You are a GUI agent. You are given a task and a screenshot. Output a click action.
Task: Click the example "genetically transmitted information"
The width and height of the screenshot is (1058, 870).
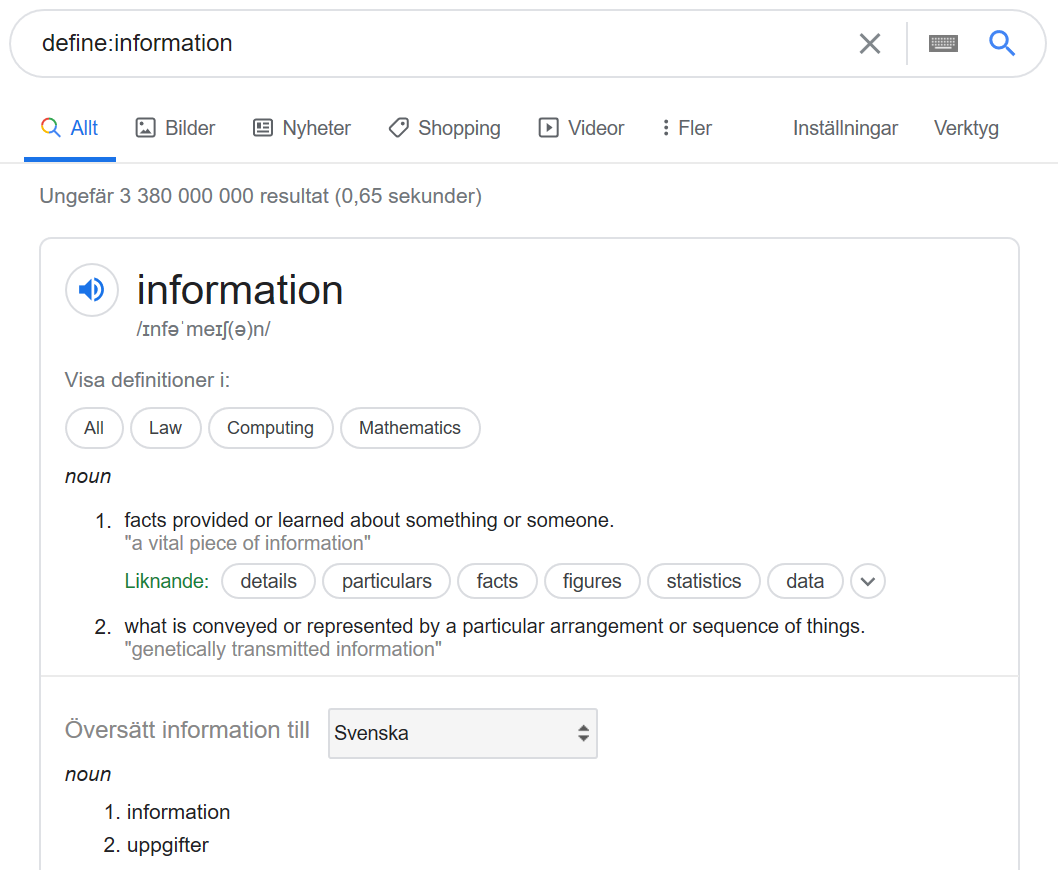coord(283,649)
